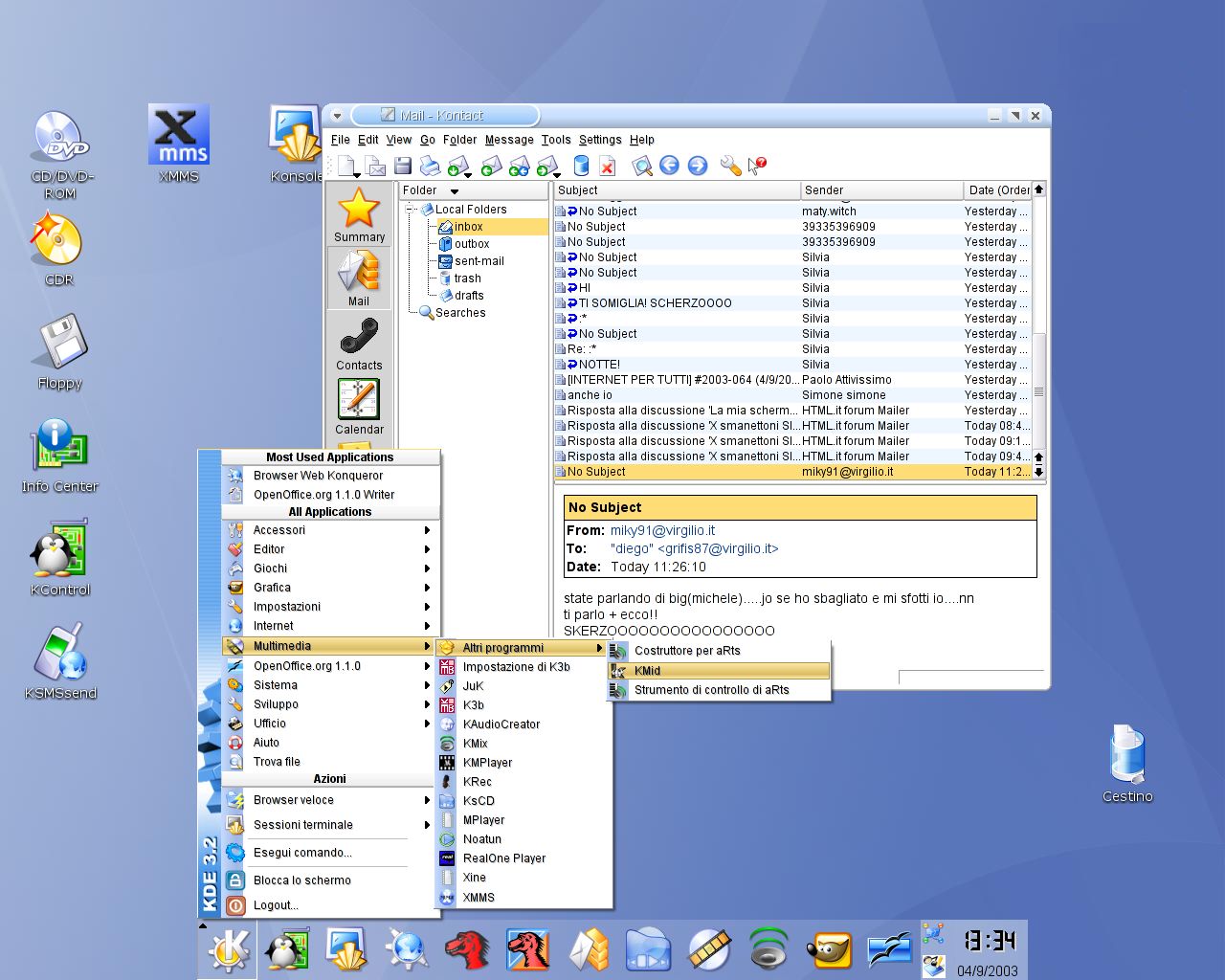
Task: Open the wrench configure icon in the toolbar
Action: tap(730, 166)
